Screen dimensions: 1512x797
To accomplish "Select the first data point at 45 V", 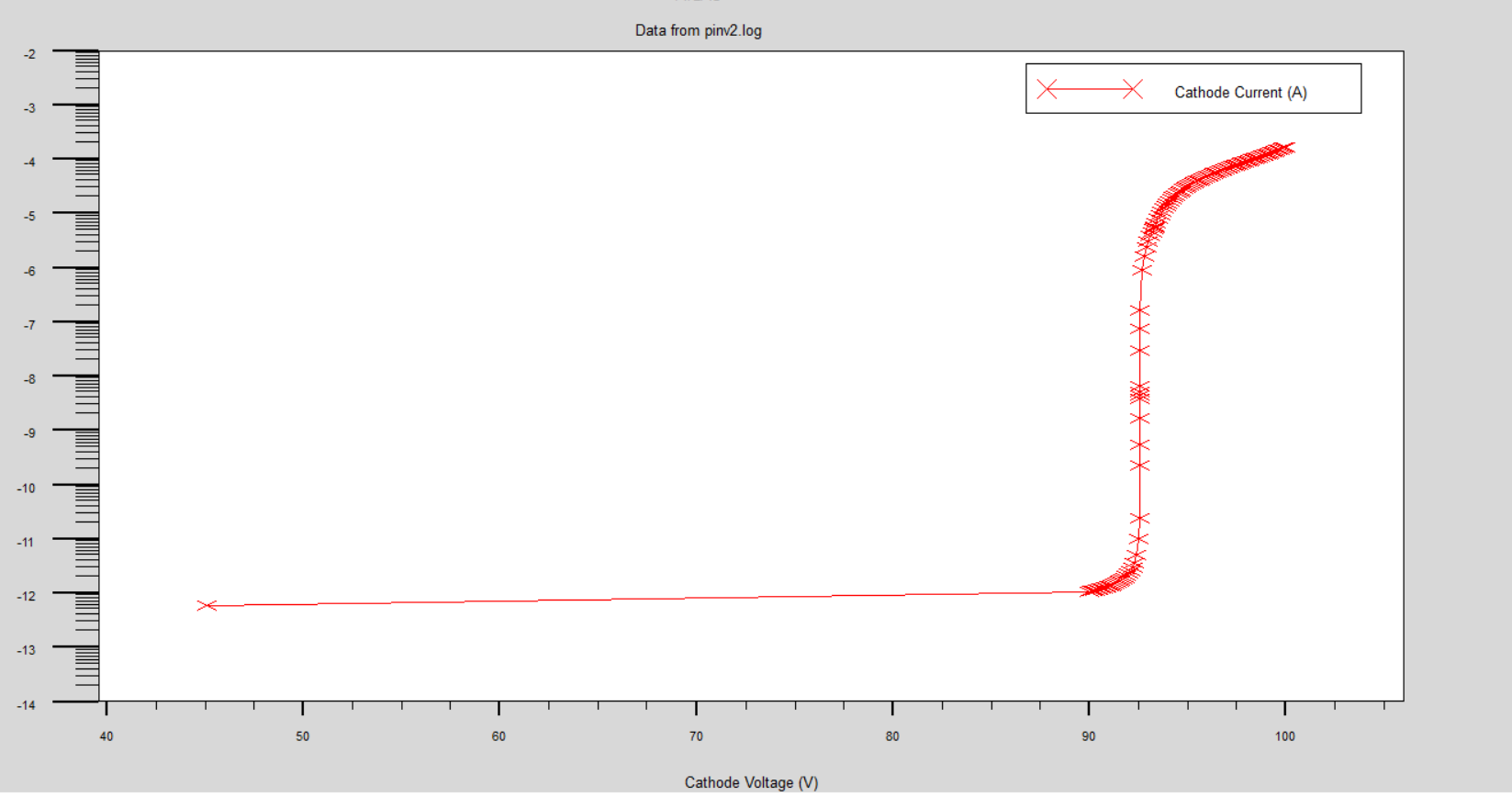I will point(207,605).
